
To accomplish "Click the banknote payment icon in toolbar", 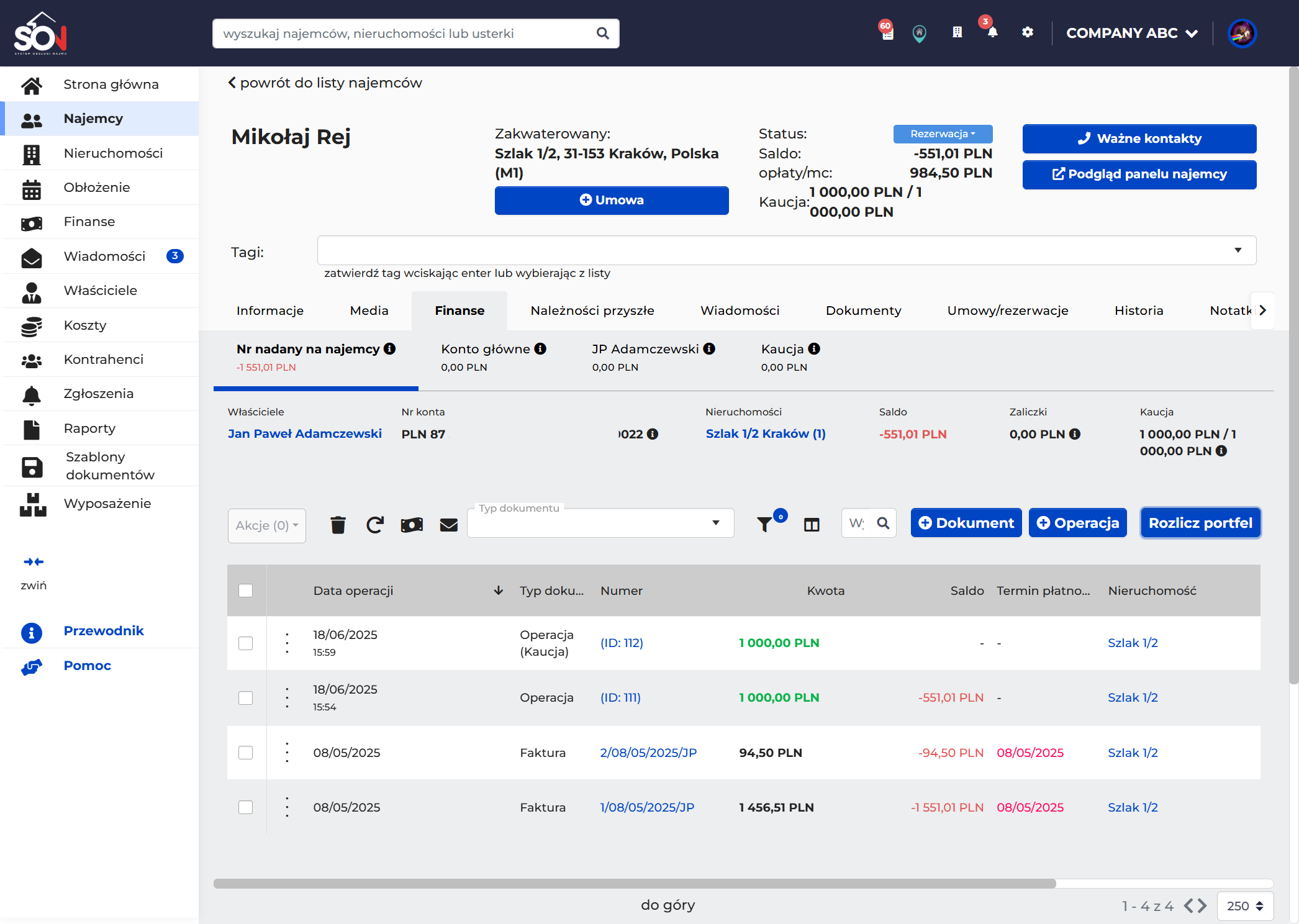I will (x=412, y=525).
